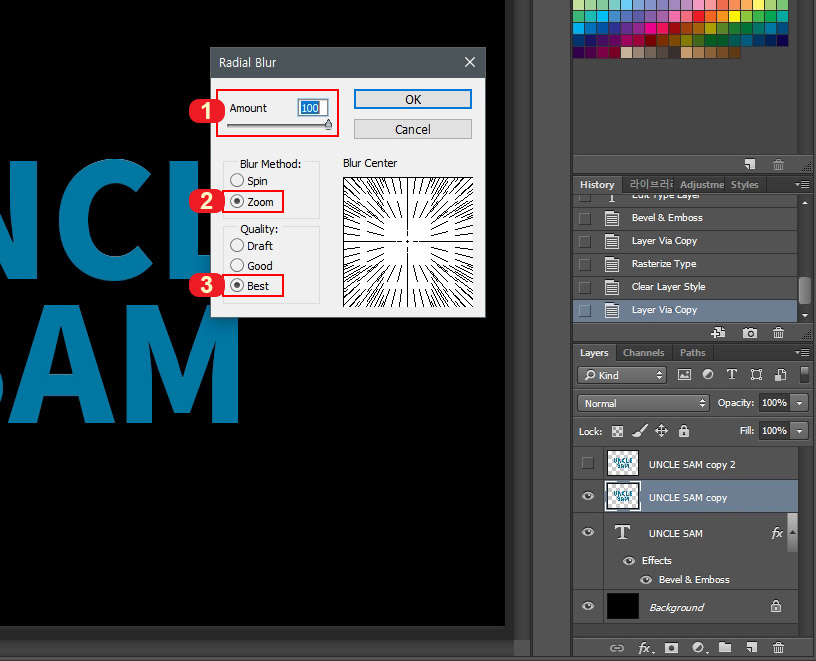Select Clear Layer Style history state
Screen dimensions: 816x661
click(685, 287)
